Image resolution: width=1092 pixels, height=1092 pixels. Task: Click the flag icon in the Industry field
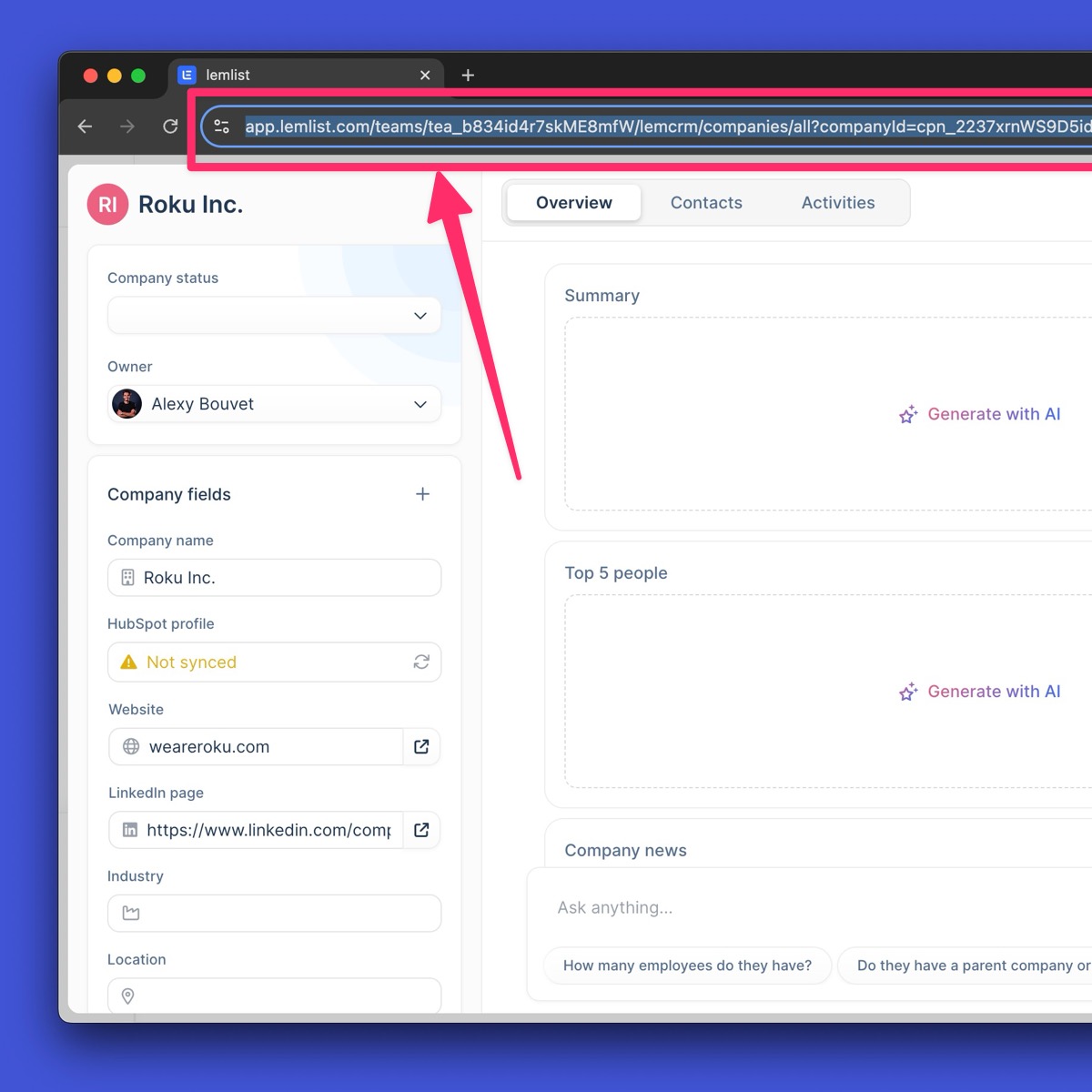(130, 913)
